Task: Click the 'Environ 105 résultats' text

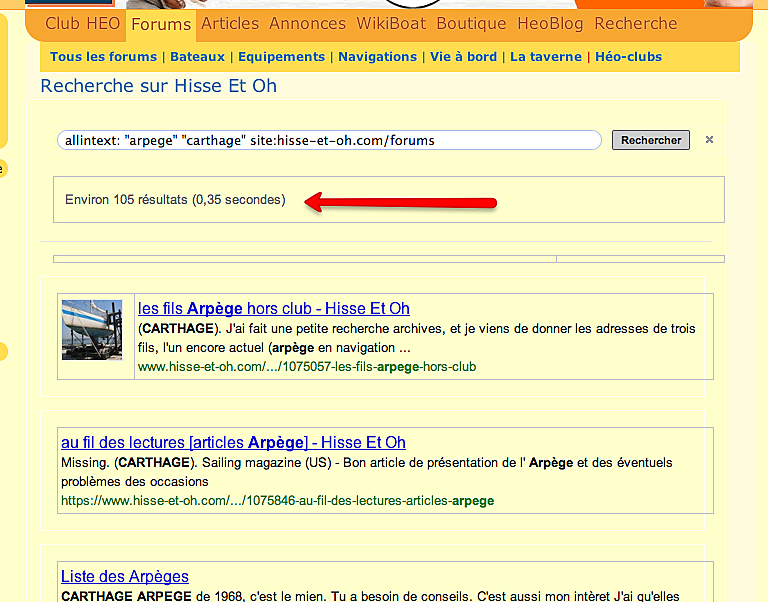Action: point(175,200)
